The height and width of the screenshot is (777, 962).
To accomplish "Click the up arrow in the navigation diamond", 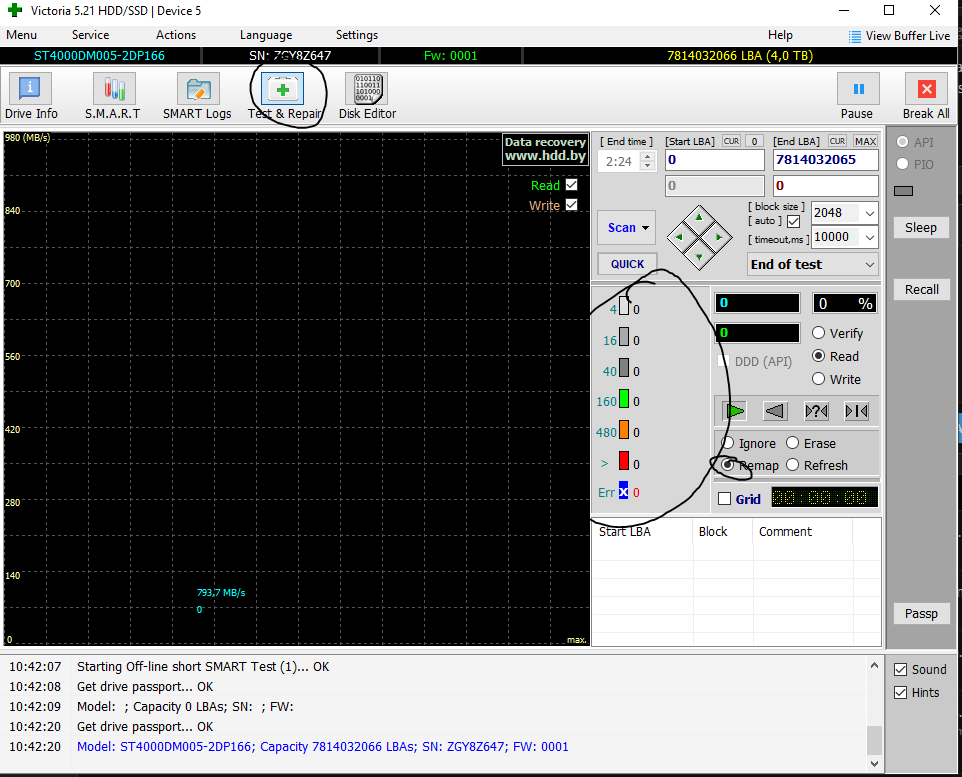I will pos(699,217).
